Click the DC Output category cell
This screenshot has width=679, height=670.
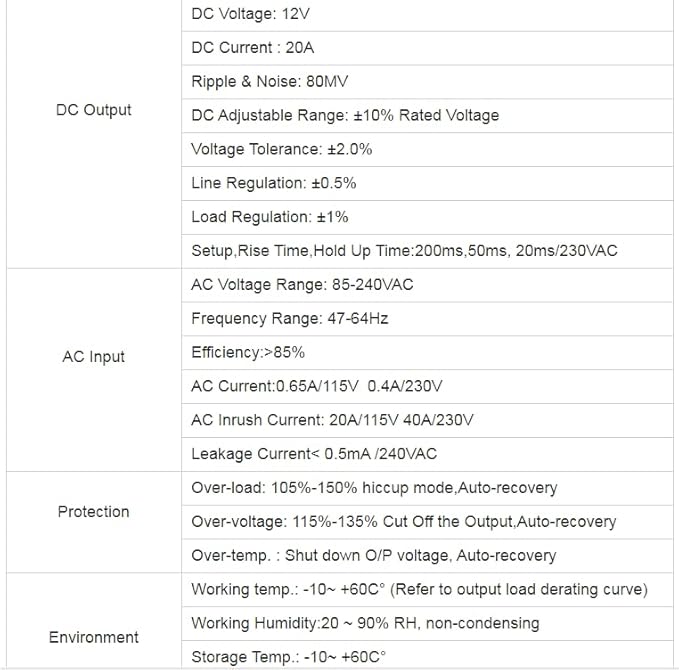click(93, 110)
